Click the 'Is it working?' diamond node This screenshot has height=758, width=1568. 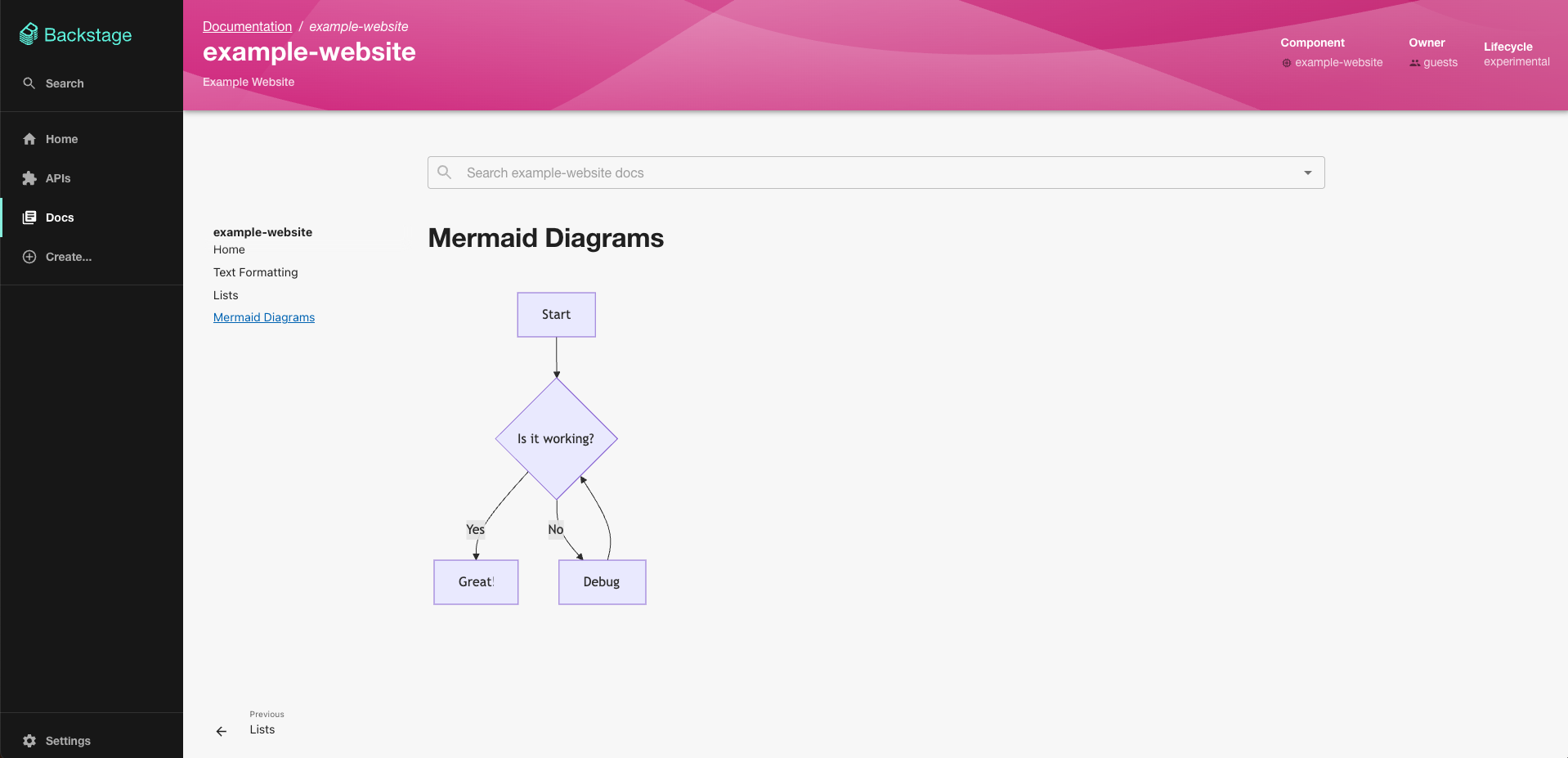pos(556,439)
